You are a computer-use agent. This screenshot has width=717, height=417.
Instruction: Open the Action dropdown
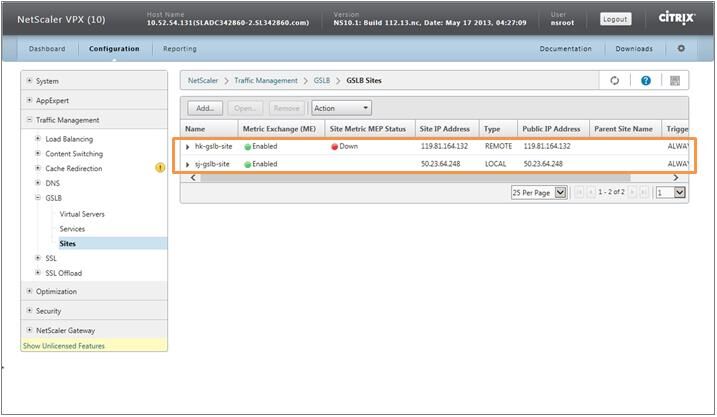pos(342,108)
